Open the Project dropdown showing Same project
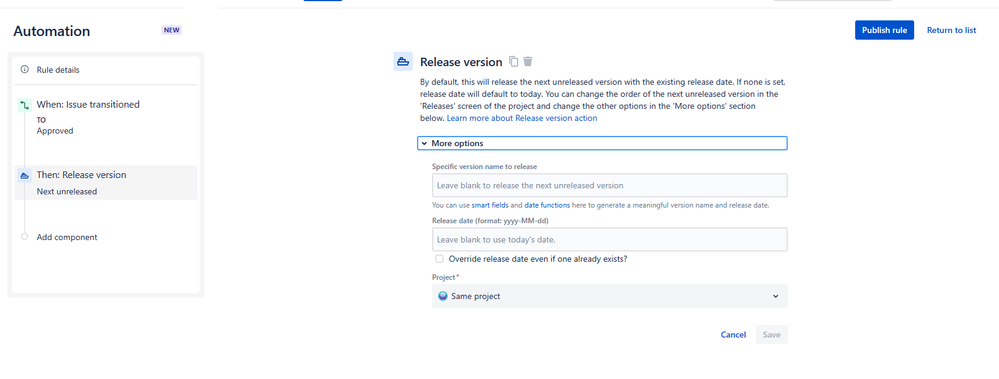The width and height of the screenshot is (999, 379). [x=609, y=296]
